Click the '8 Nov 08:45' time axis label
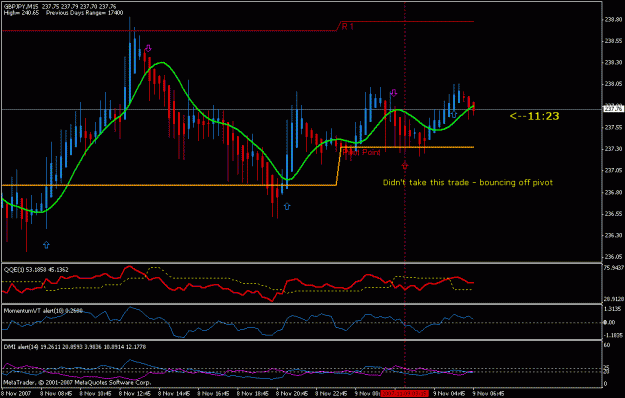The width and height of the screenshot is (625, 398). [56, 394]
